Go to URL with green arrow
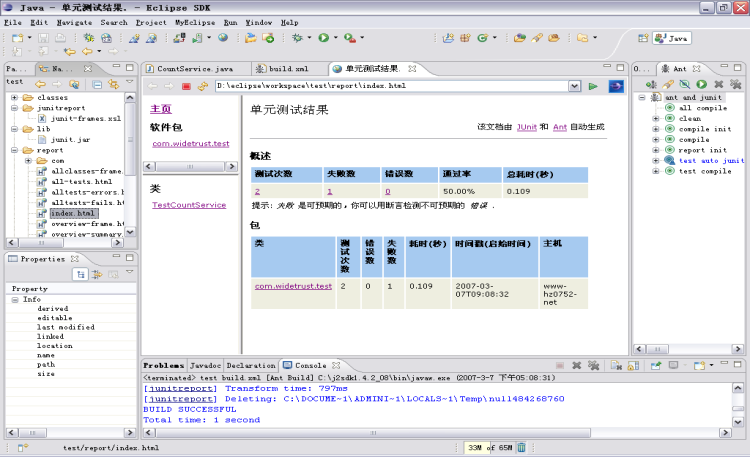This screenshot has height=457, width=750. [x=593, y=86]
